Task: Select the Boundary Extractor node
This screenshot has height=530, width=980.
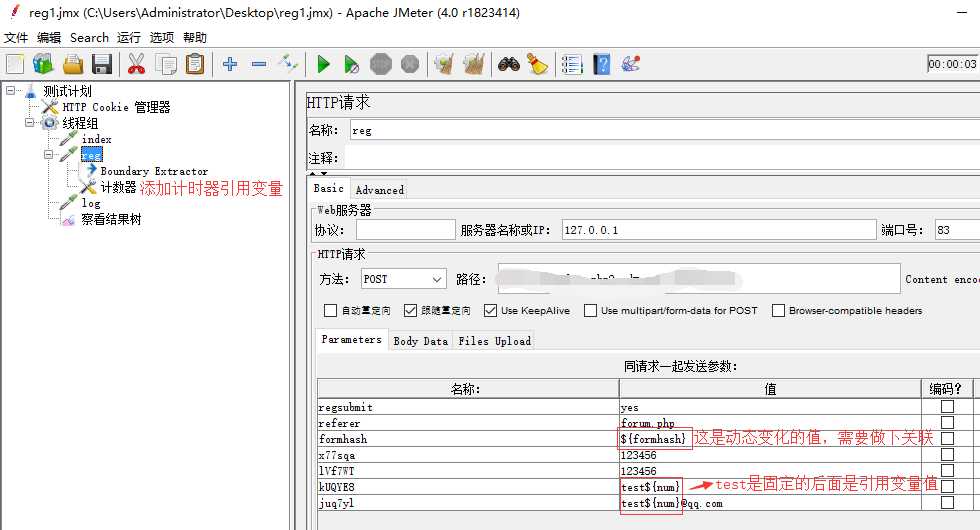Action: pos(154,171)
